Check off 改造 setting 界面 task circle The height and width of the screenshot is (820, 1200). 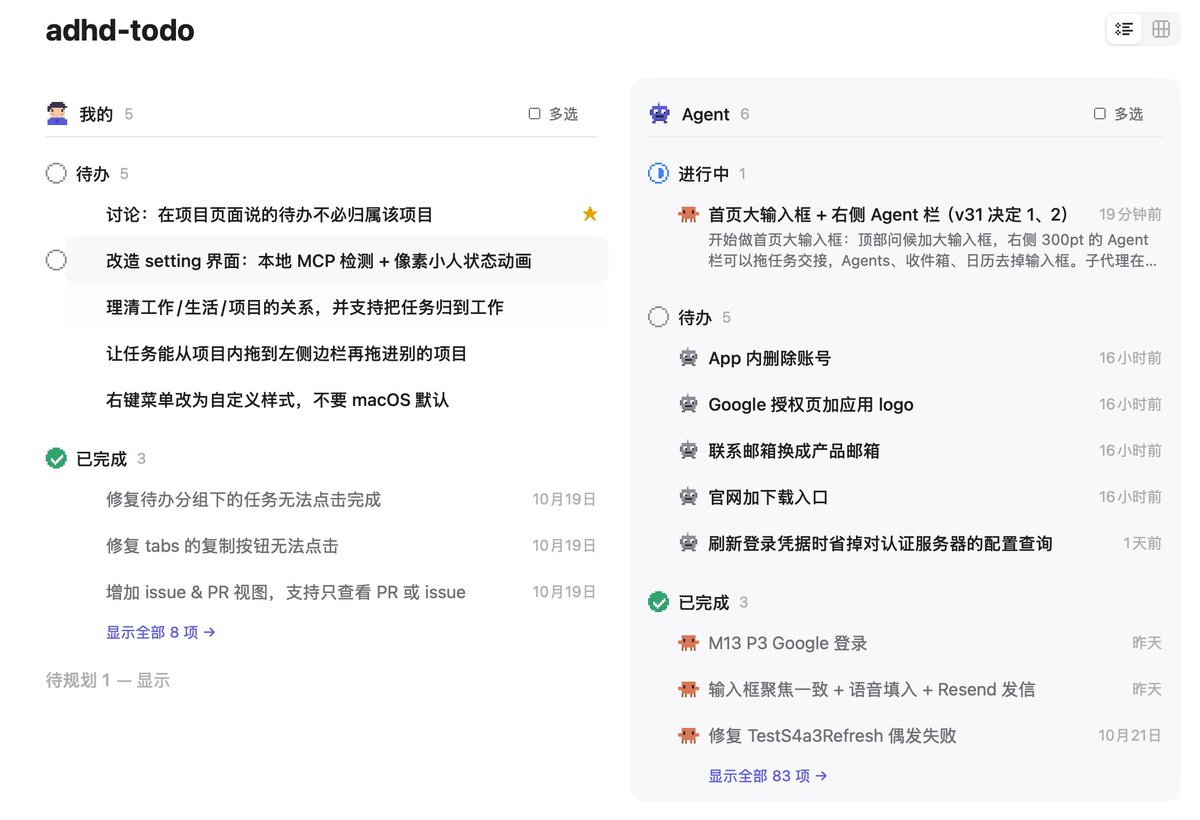[56, 261]
